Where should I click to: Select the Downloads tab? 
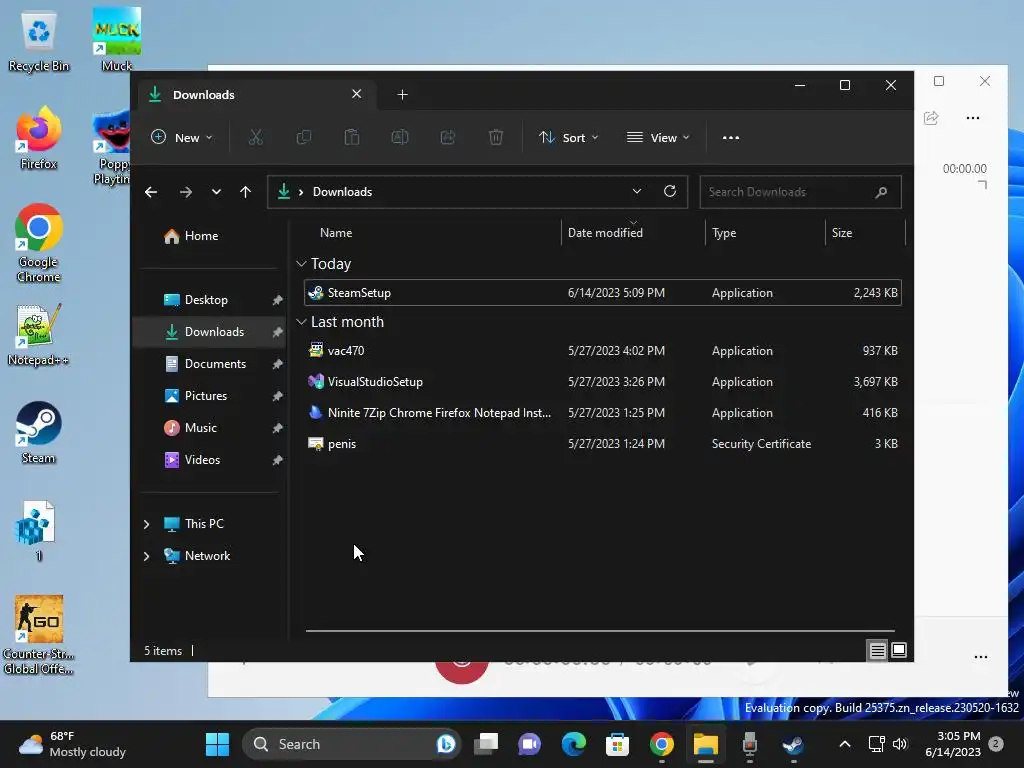tap(257, 95)
